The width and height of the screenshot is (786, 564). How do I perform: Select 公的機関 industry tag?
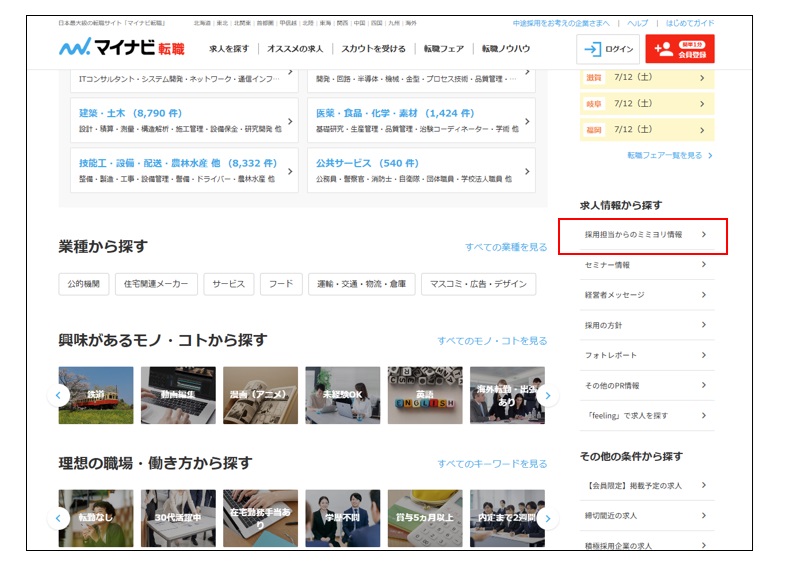click(84, 284)
